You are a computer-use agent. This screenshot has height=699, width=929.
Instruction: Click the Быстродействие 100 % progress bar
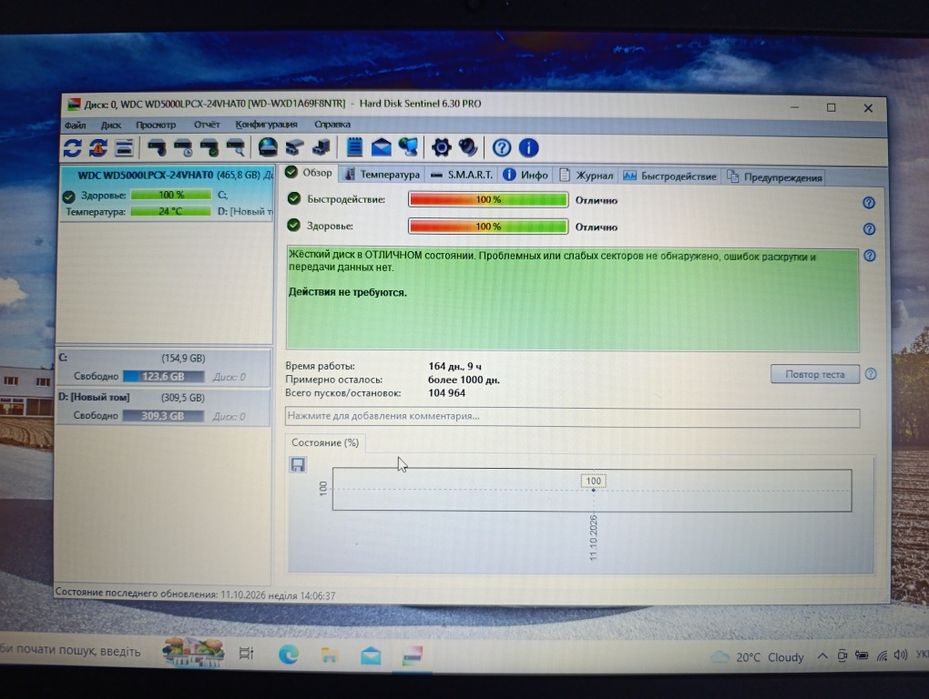(x=488, y=200)
